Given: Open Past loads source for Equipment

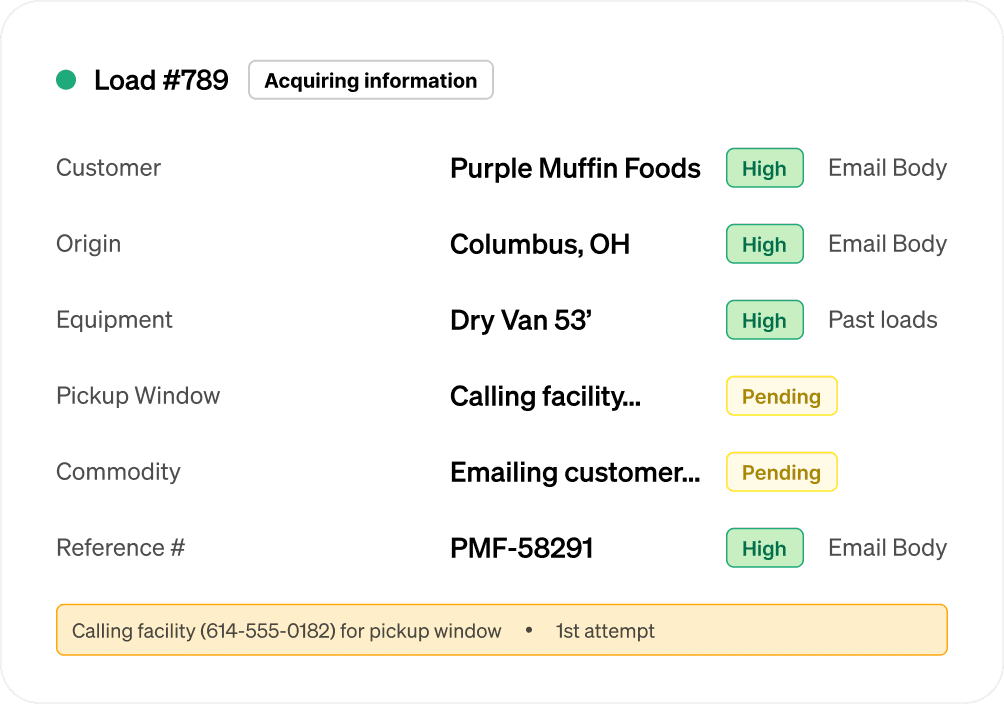Looking at the screenshot, I should click(883, 320).
